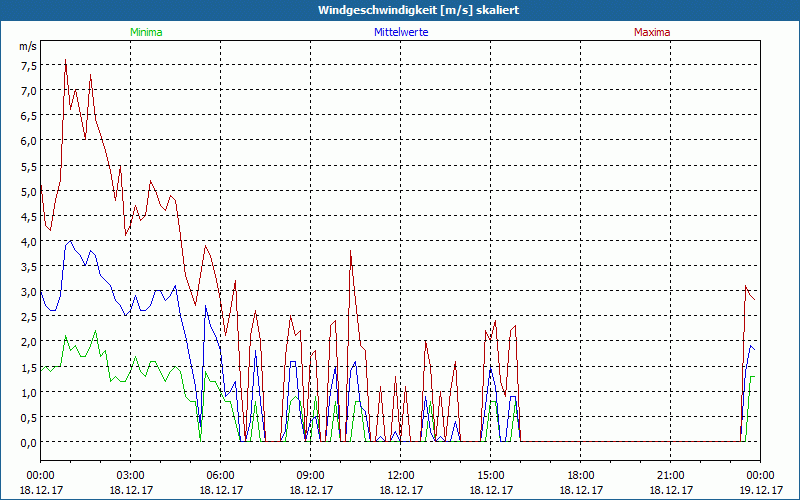
Task: Click the blue Mittelwerte legend label
Action: 401,32
